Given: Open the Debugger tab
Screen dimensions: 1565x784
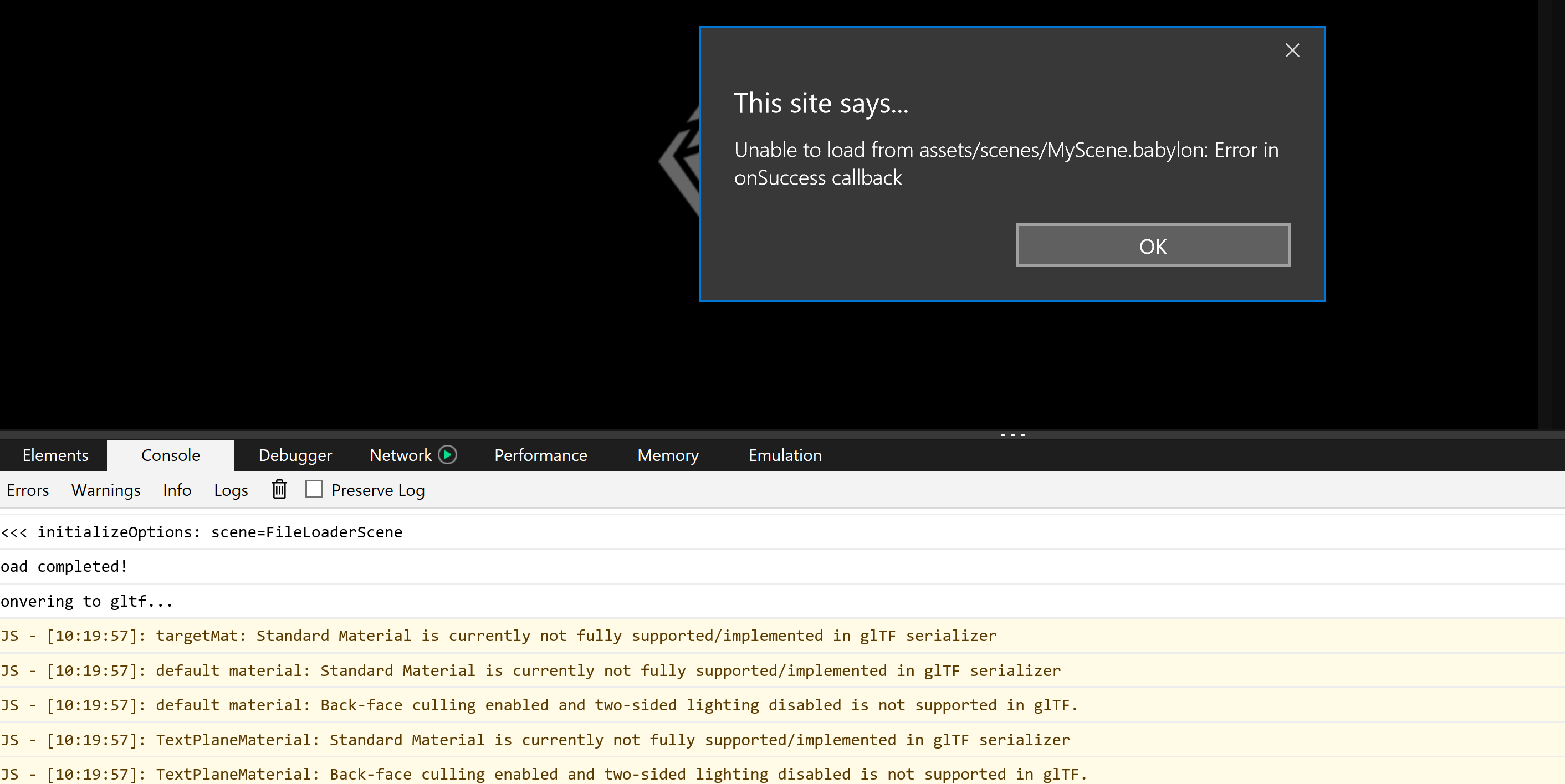Looking at the screenshot, I should (295, 455).
